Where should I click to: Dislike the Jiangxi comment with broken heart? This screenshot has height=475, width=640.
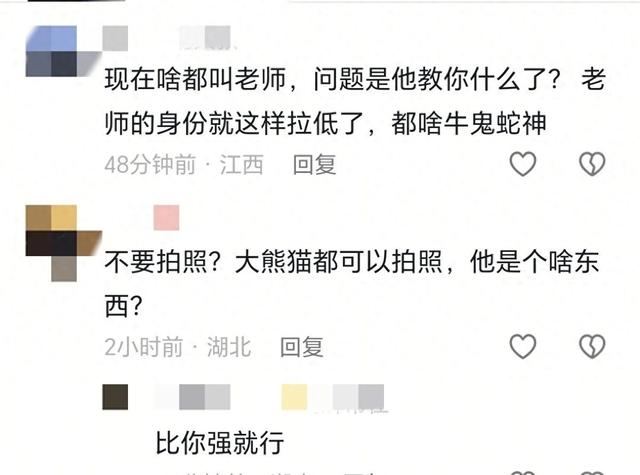tap(592, 164)
